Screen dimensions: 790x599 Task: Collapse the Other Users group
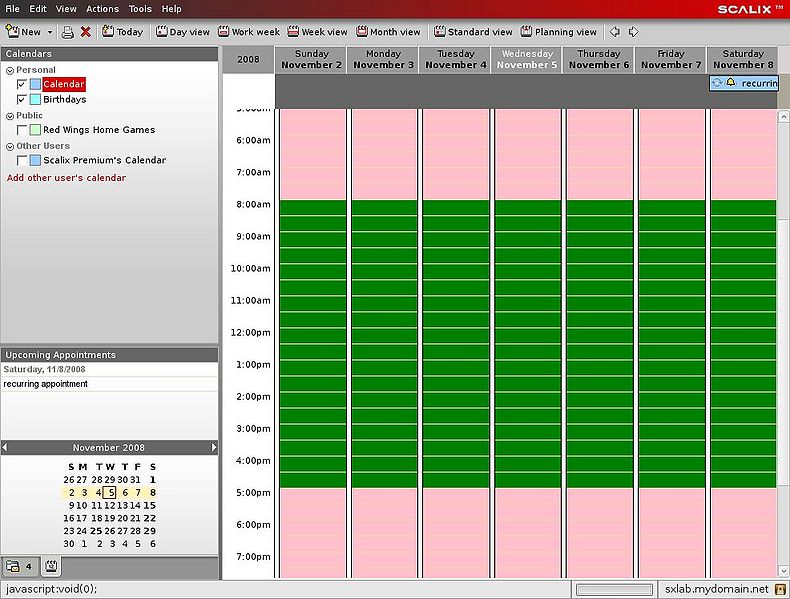click(9, 147)
